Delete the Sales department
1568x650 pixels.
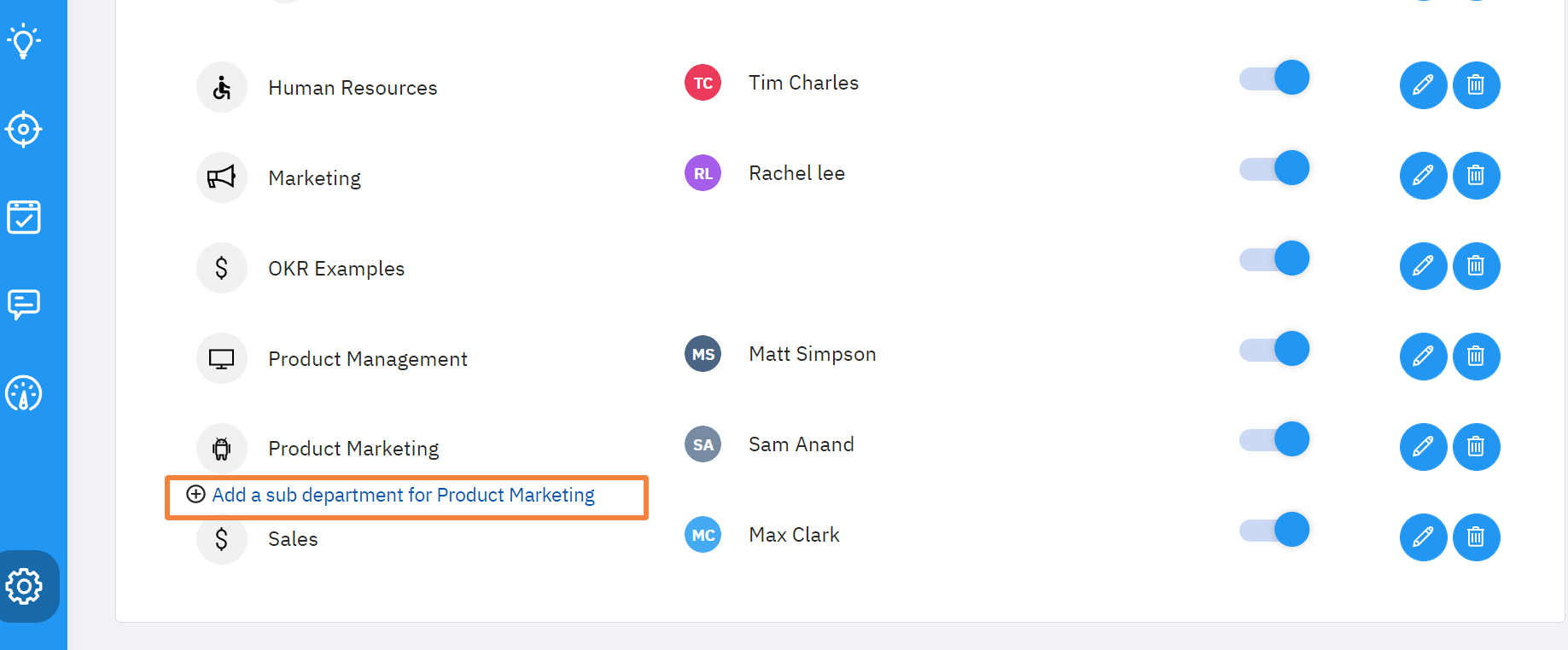(x=1476, y=537)
